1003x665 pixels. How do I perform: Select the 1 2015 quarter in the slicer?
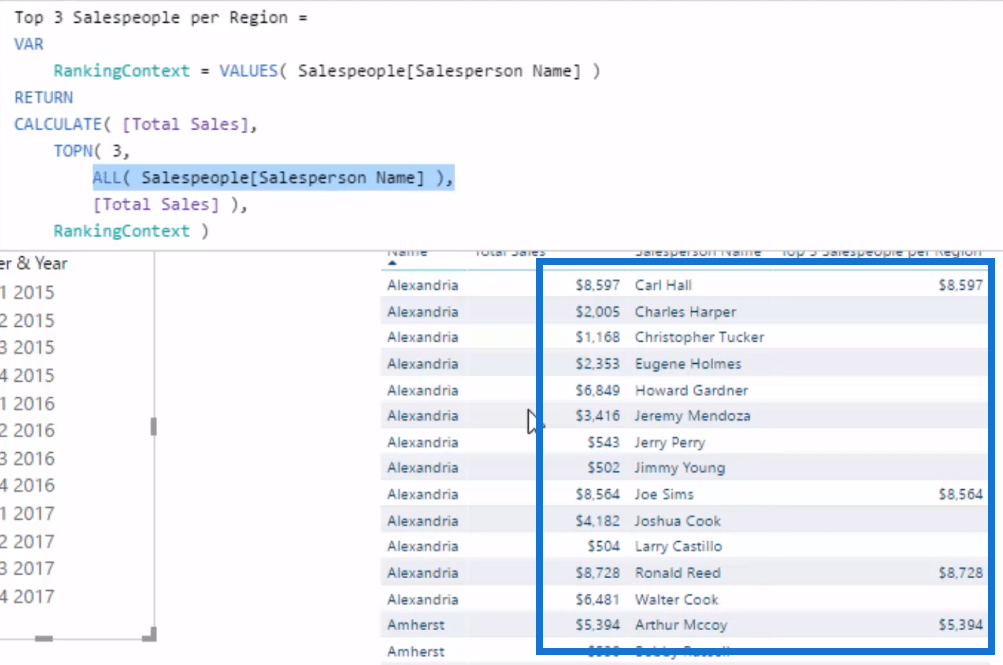28,293
